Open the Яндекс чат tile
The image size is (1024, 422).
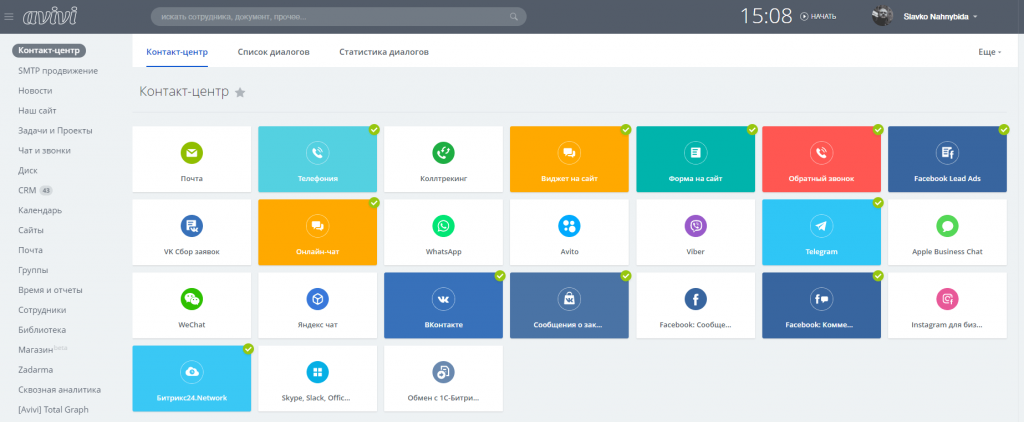click(x=317, y=306)
